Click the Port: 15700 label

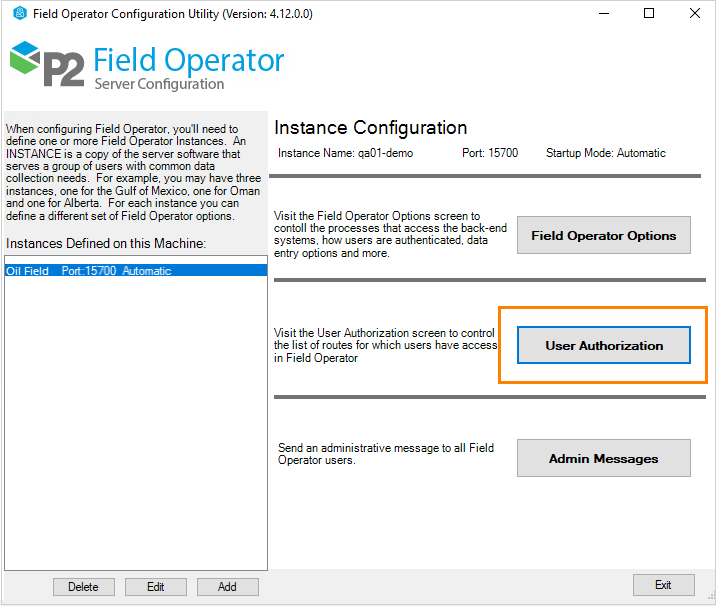(489, 153)
